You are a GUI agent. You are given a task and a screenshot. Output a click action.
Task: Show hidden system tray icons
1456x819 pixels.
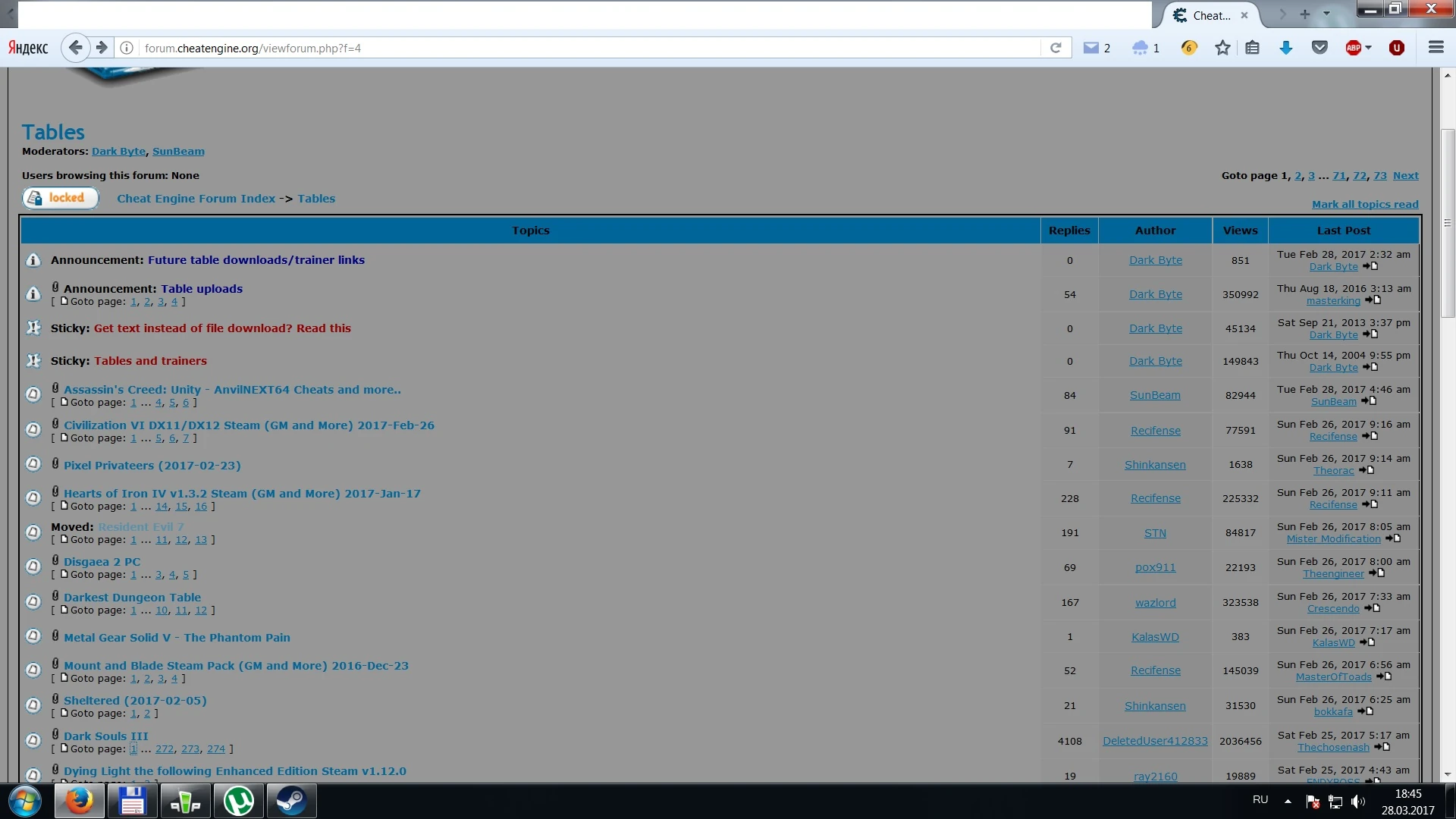[1288, 801]
